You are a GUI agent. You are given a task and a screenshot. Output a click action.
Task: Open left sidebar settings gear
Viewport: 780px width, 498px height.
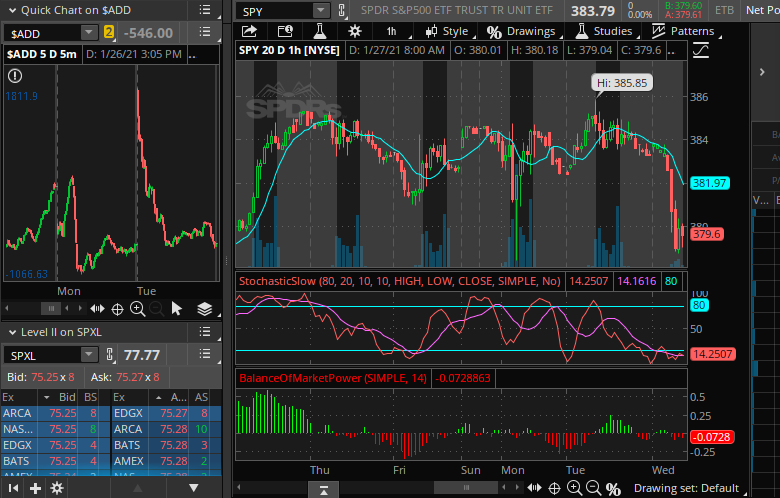[x=57, y=488]
